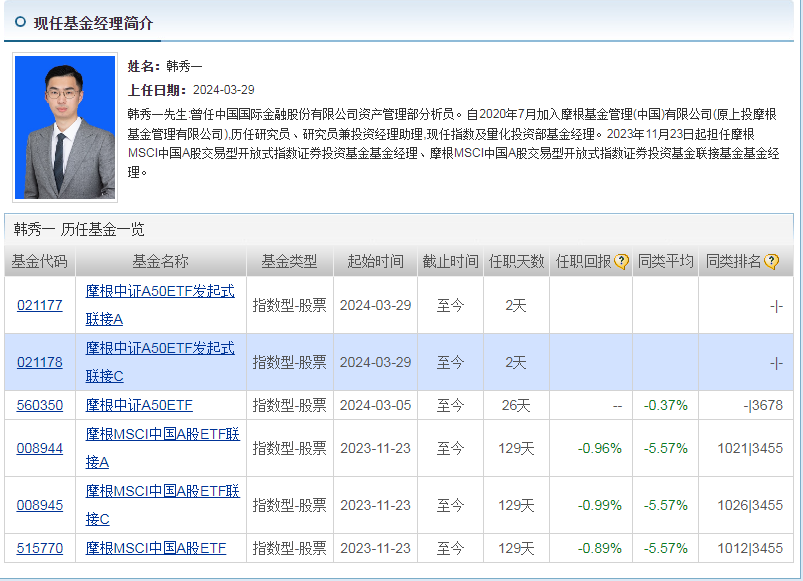Click 至今 end date in 515770 row
Image resolution: width=803 pixels, height=581 pixels.
coord(450,548)
